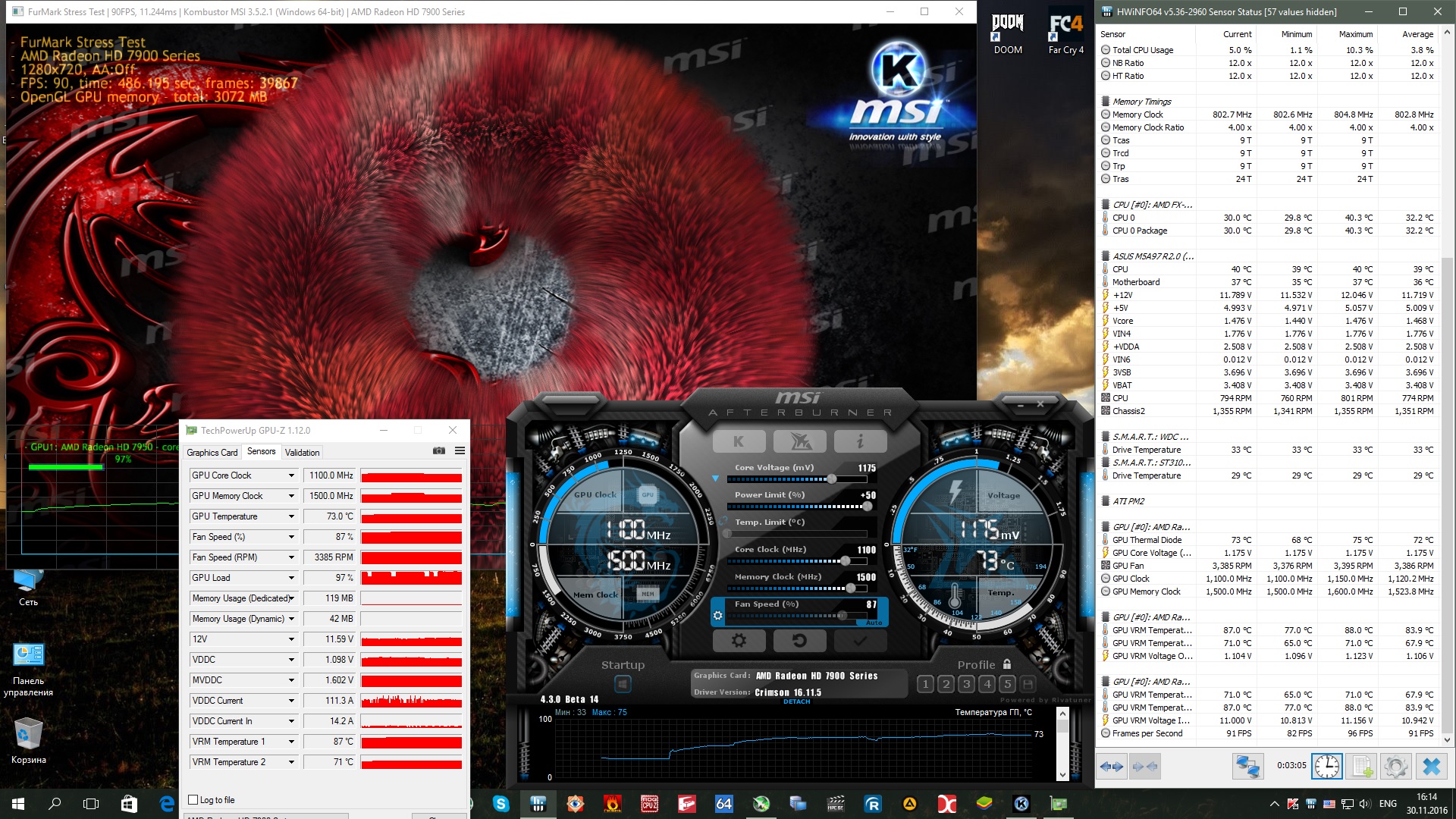The width and height of the screenshot is (1456, 819).
Task: Open Afterburner settings gear button
Action: (738, 641)
